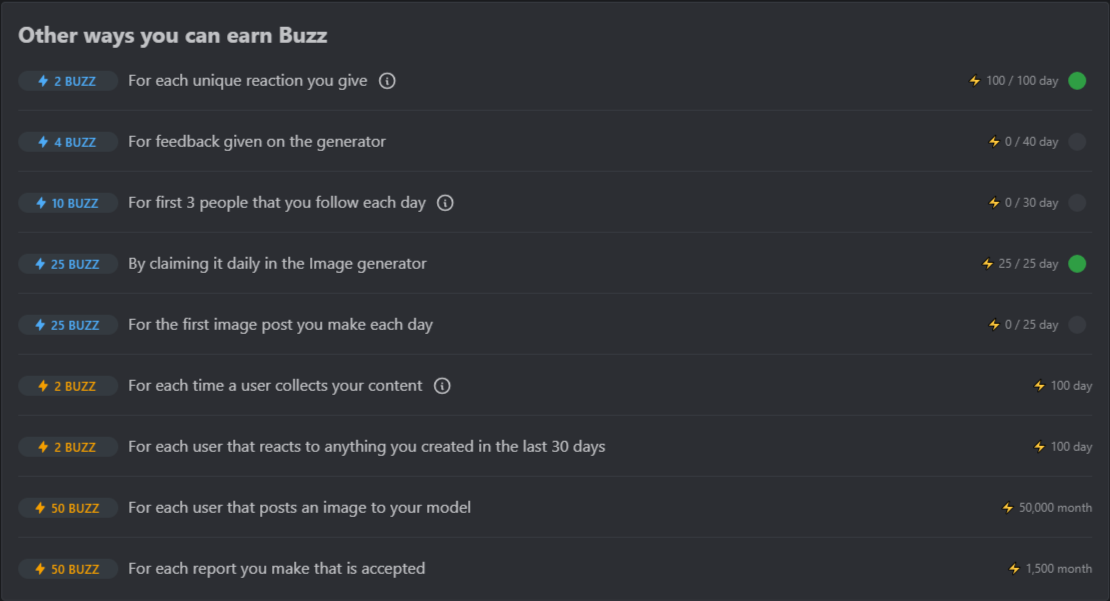The image size is (1110, 601).
Task: Click 'Other ways you can earn Buzz' heading
Action: 173,35
